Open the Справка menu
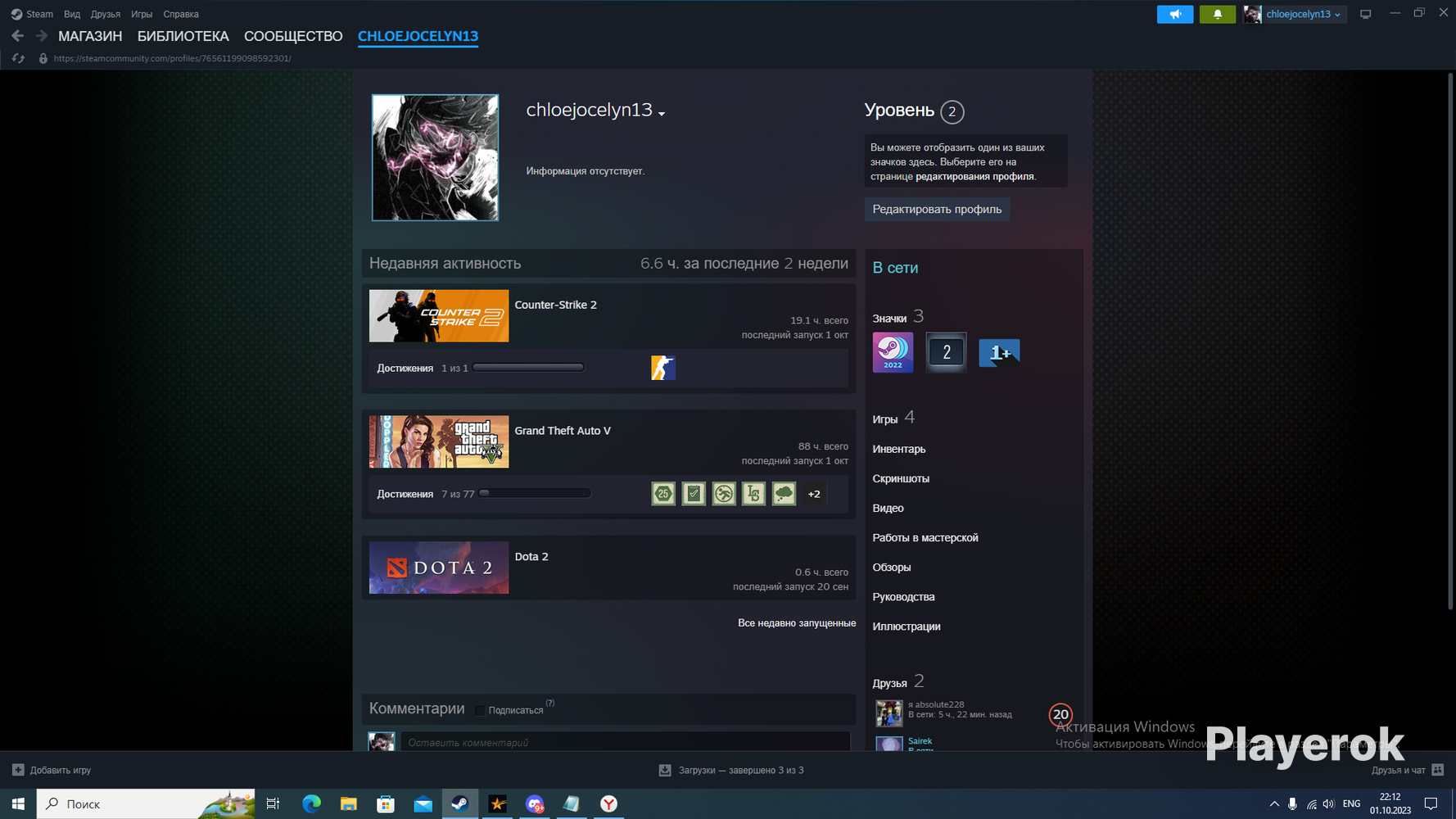Image resolution: width=1456 pixels, height=819 pixels. [181, 14]
